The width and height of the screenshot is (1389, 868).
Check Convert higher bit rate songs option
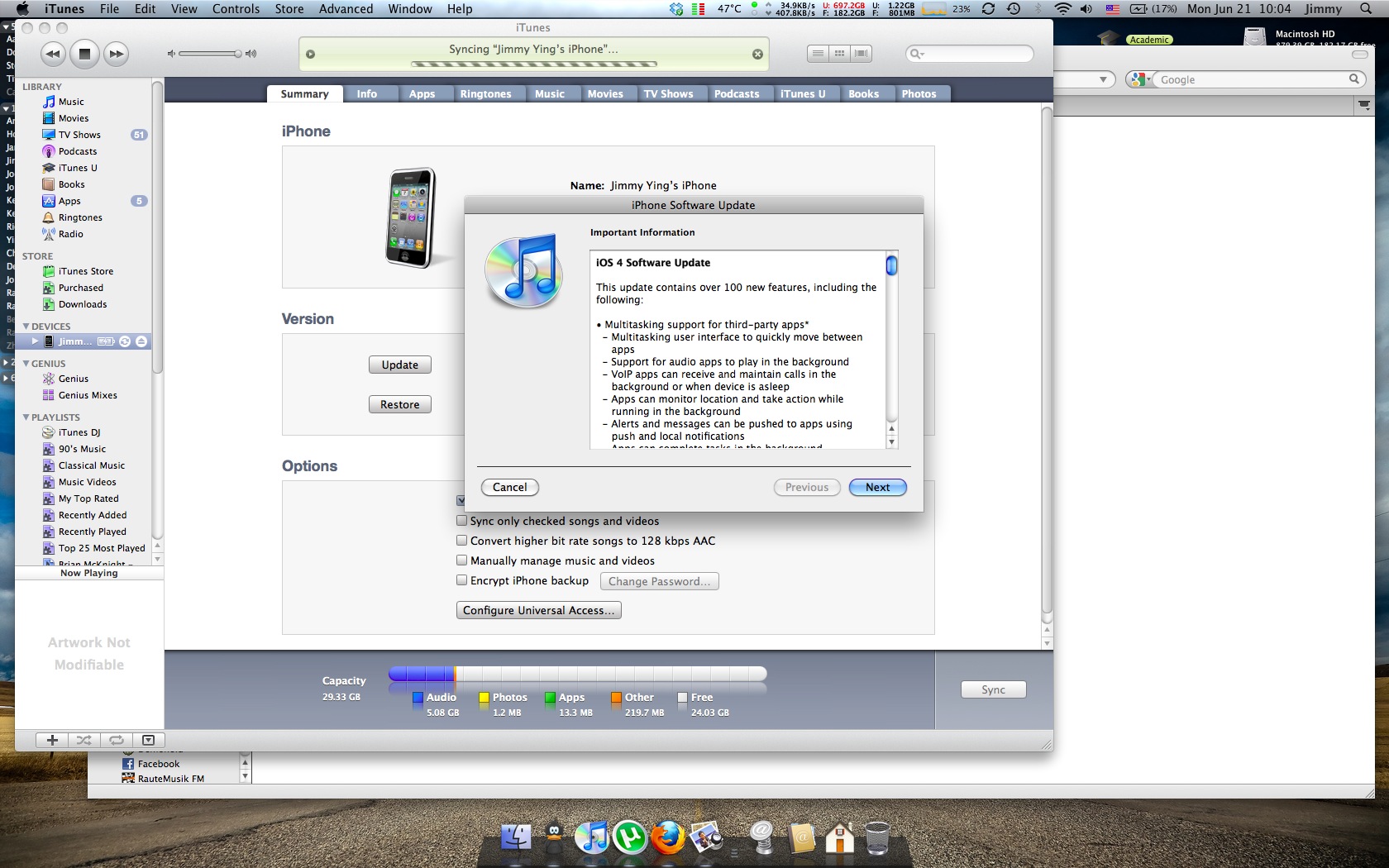tap(462, 541)
